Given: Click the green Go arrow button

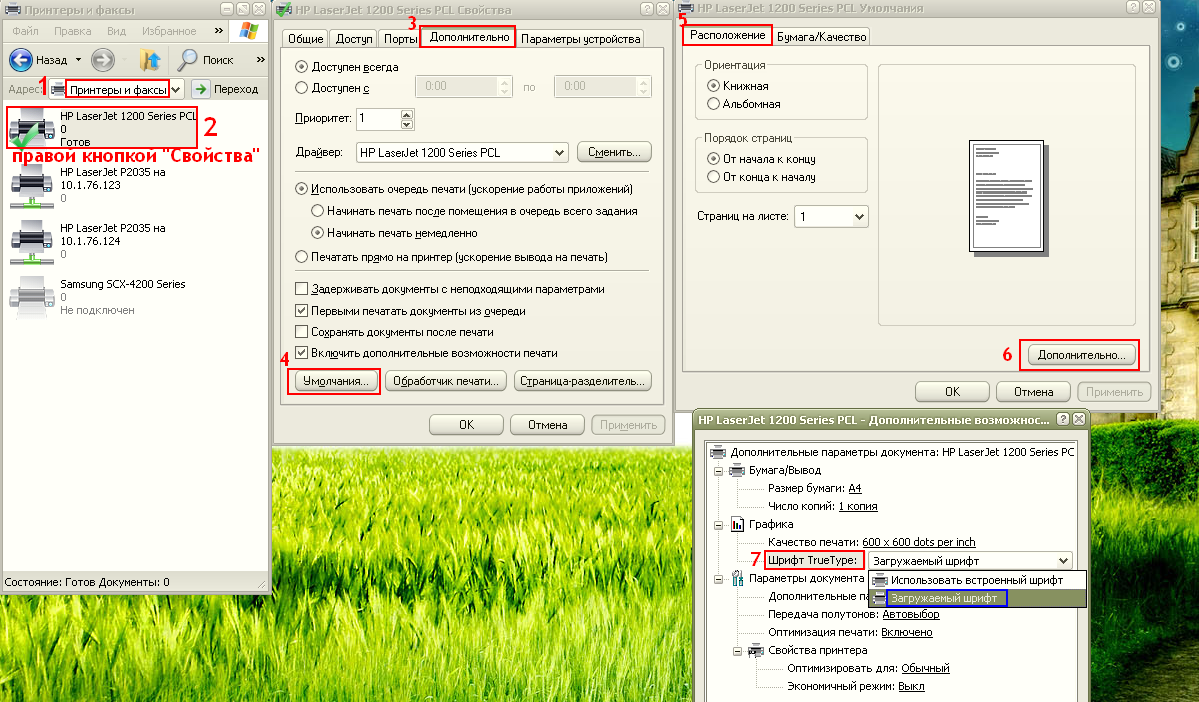Looking at the screenshot, I should 201,89.
